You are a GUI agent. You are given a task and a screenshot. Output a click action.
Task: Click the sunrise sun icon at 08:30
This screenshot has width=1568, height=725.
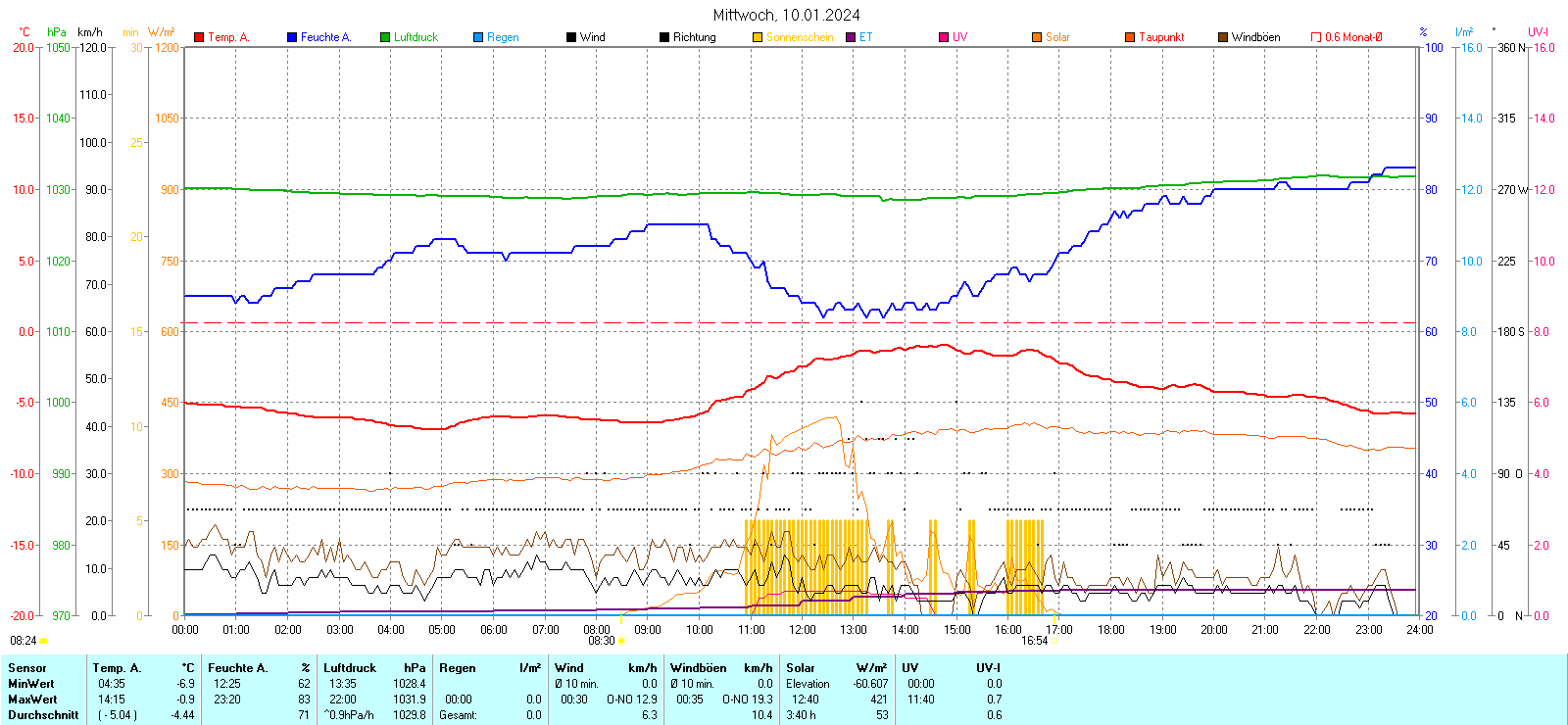coord(621,641)
